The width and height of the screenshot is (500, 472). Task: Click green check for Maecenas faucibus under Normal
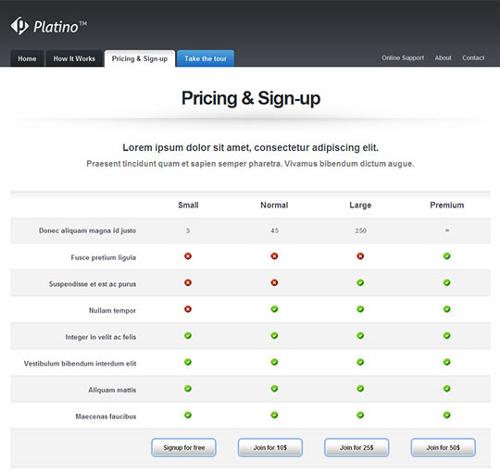[274, 415]
